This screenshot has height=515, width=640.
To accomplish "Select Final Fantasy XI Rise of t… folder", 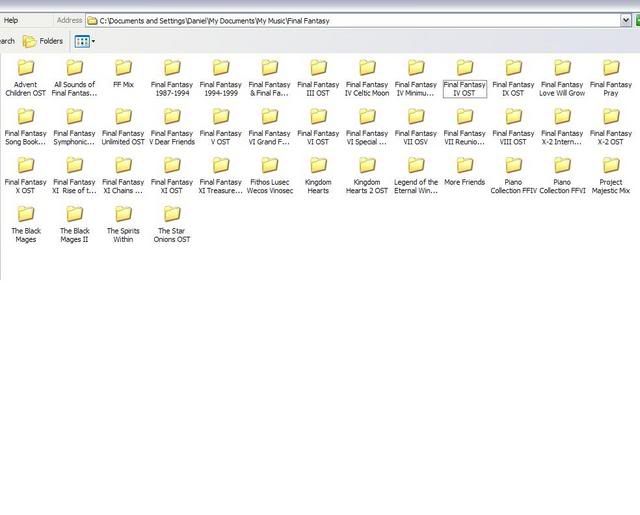I will 74,175.
